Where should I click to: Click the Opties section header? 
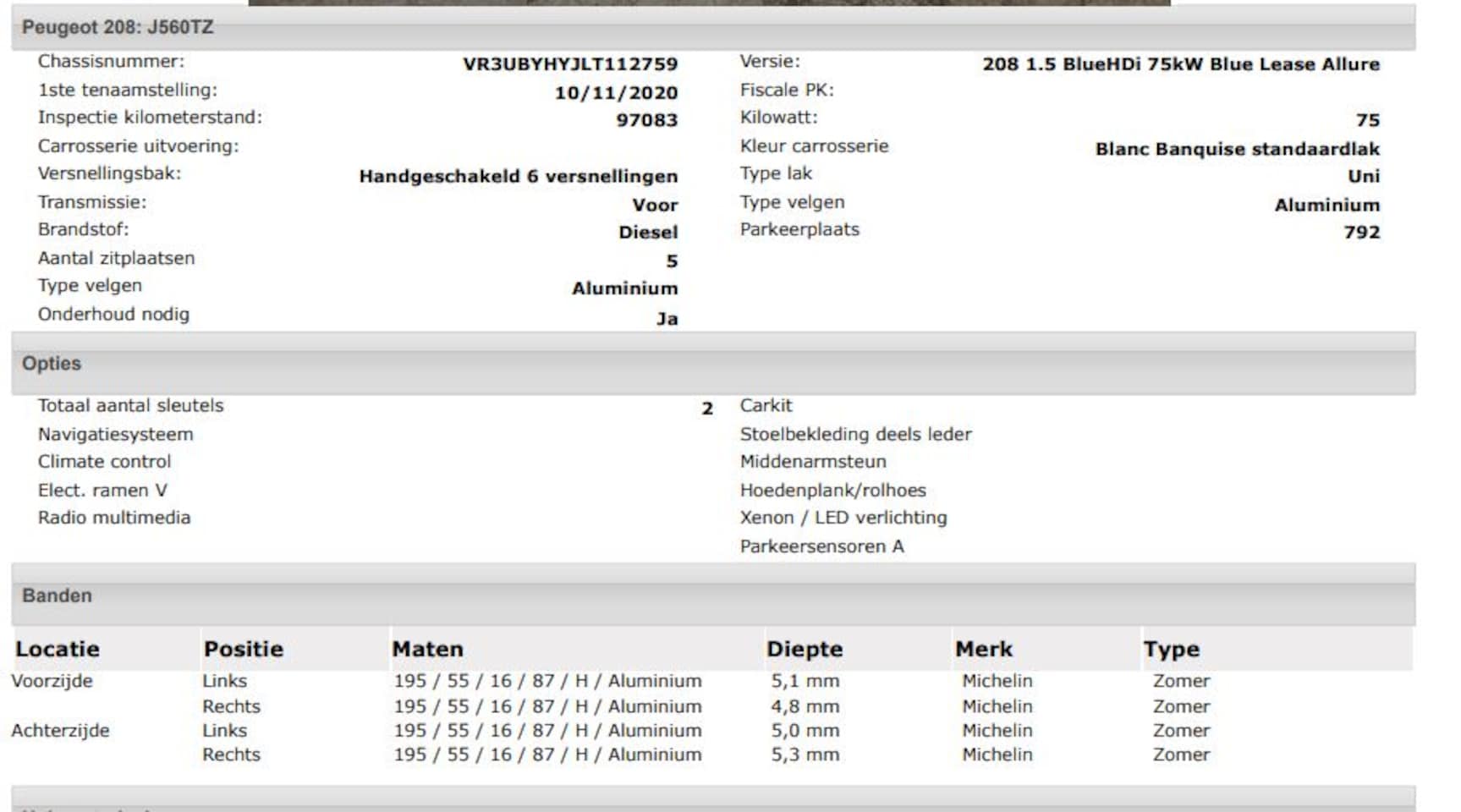[52, 364]
